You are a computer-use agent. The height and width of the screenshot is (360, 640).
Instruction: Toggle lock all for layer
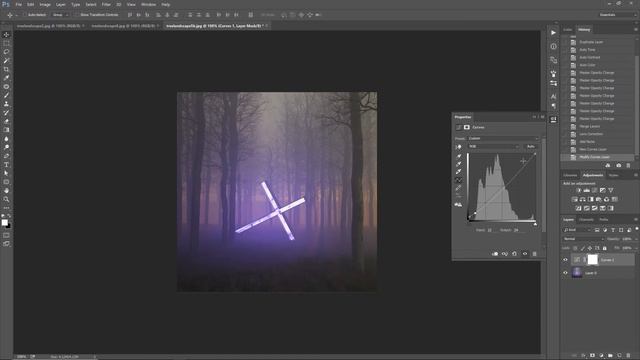coord(604,248)
